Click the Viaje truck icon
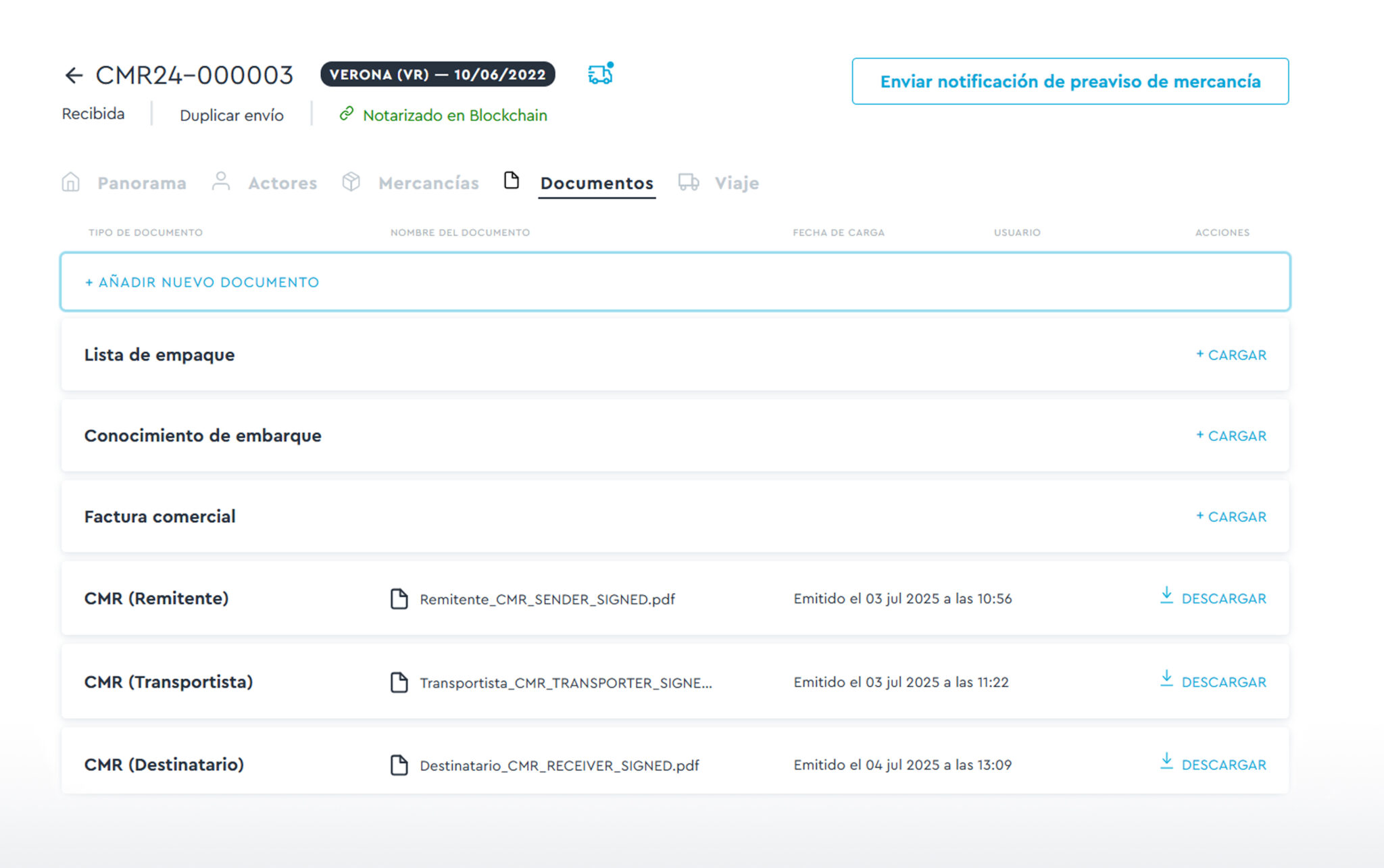Image resolution: width=1384 pixels, height=868 pixels. tap(688, 182)
